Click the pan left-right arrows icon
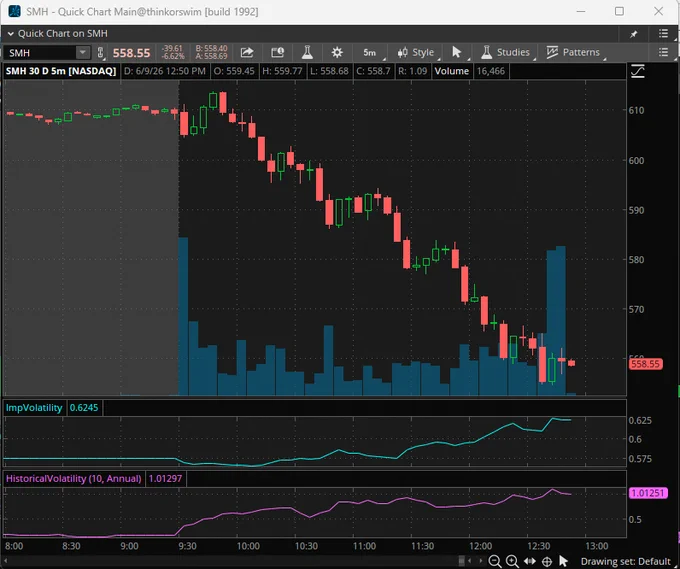680x569 pixels. pos(530,561)
